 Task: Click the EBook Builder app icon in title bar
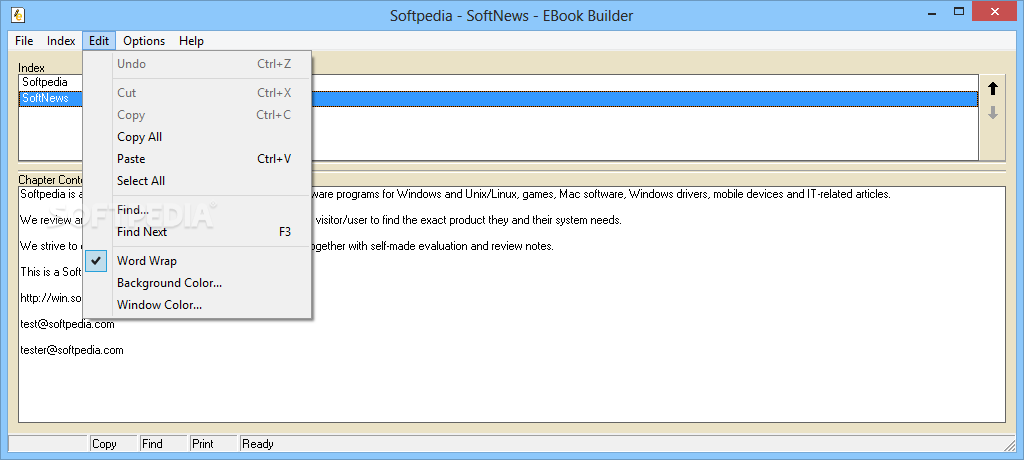tap(18, 14)
